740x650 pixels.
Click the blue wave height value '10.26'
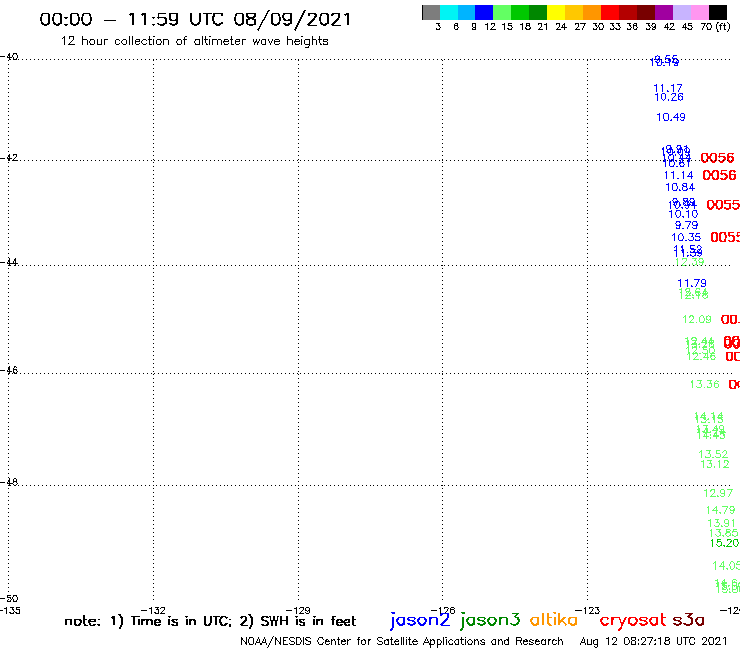point(669,97)
